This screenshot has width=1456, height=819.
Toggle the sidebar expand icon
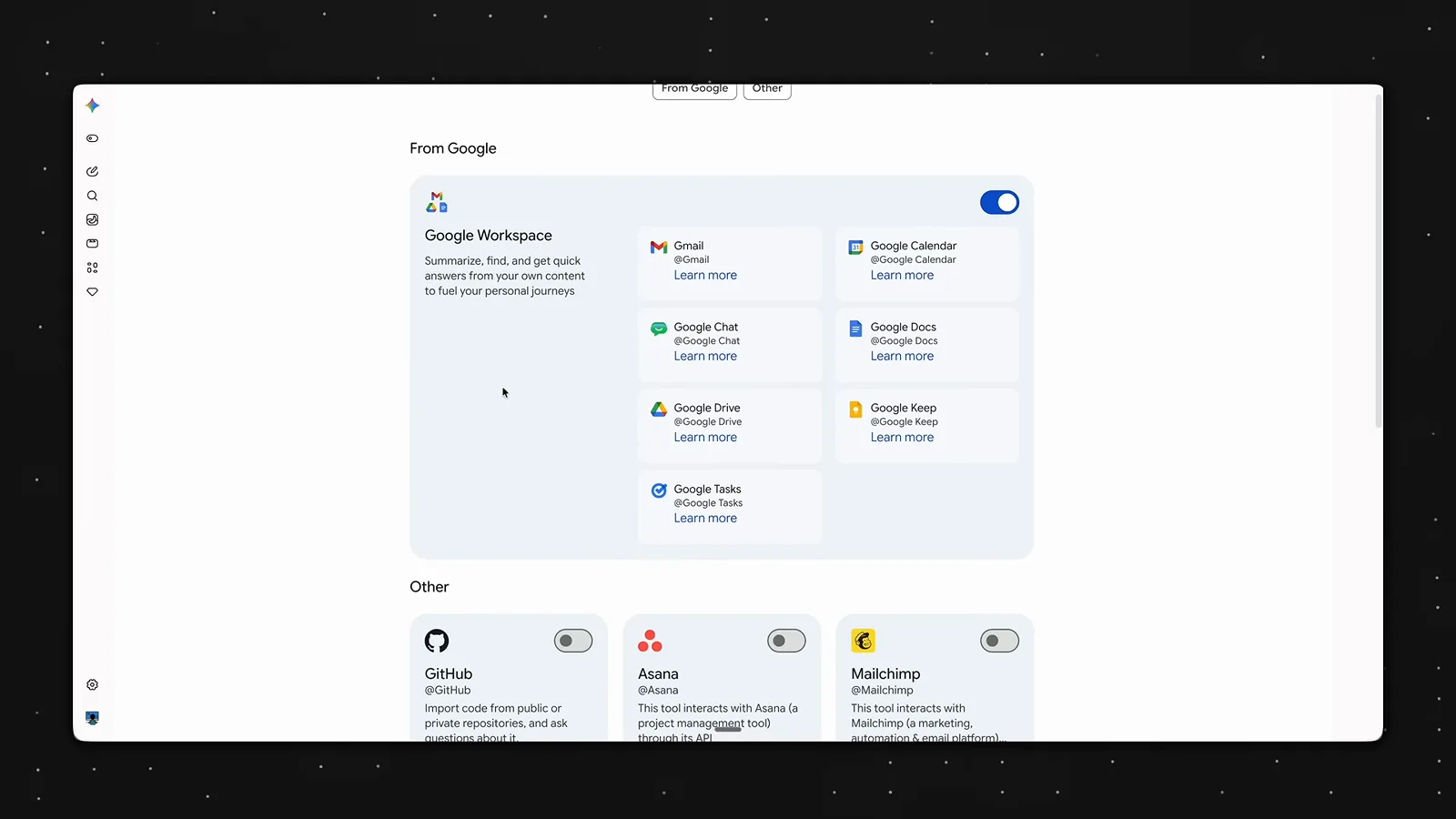92,138
